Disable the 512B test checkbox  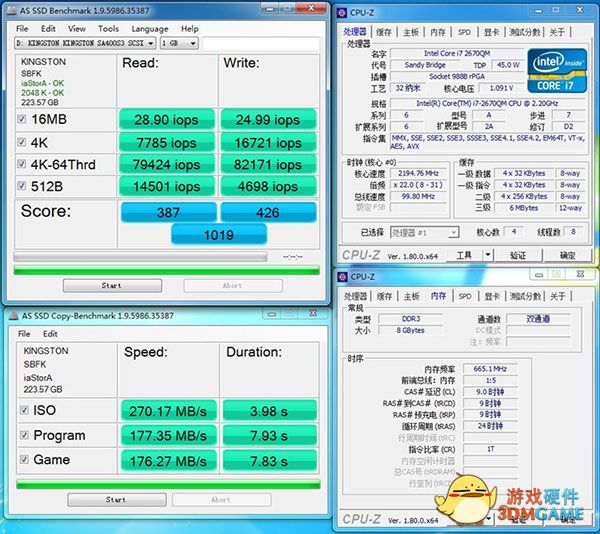(23, 186)
